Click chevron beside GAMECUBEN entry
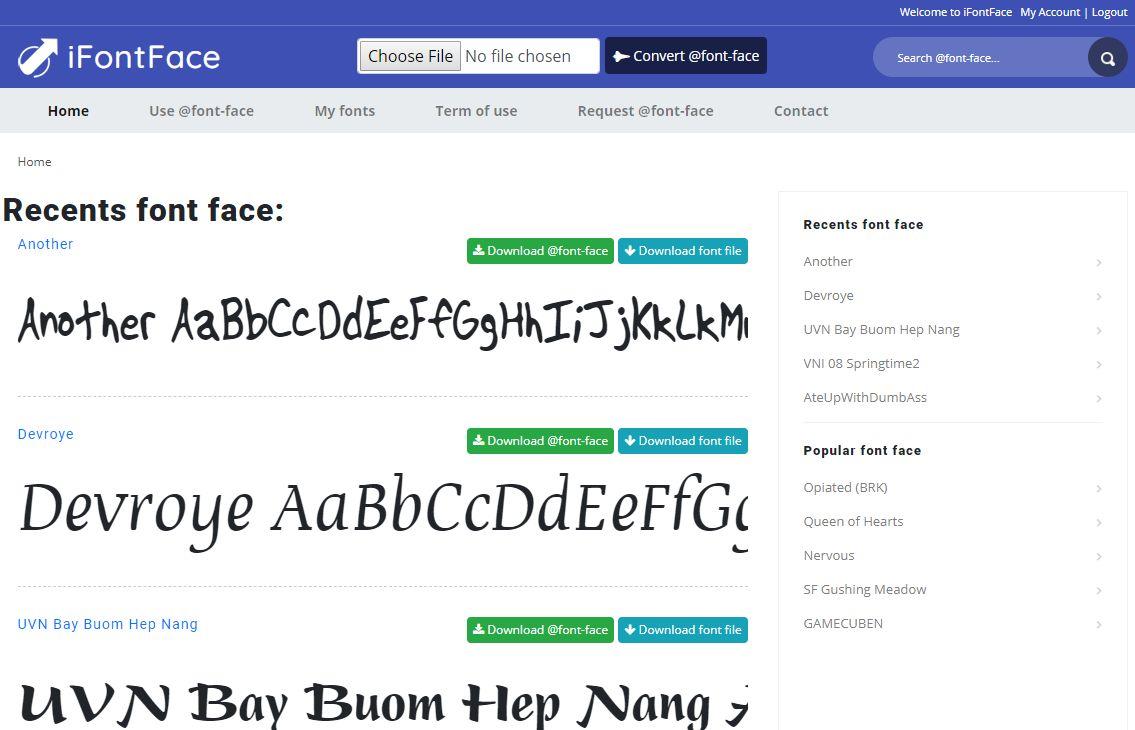This screenshot has width=1135, height=730. (1098, 625)
